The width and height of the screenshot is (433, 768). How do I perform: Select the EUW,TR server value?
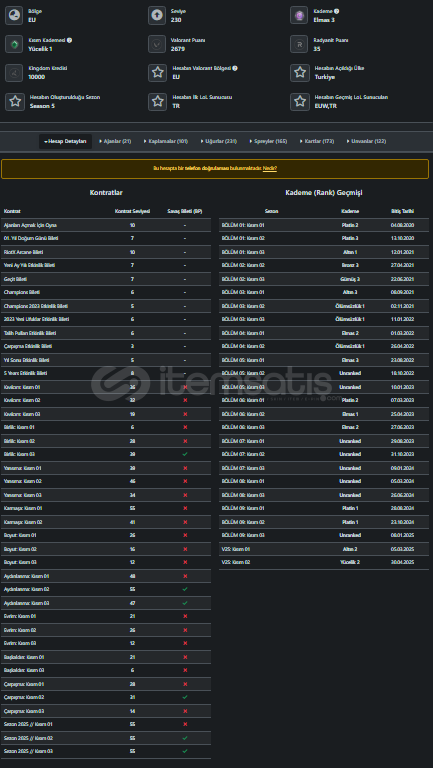tap(325, 106)
